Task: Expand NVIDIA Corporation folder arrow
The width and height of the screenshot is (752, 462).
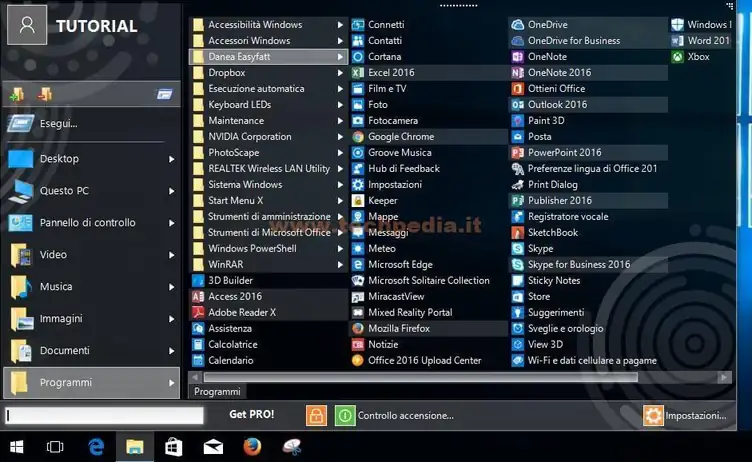Action: click(x=340, y=137)
